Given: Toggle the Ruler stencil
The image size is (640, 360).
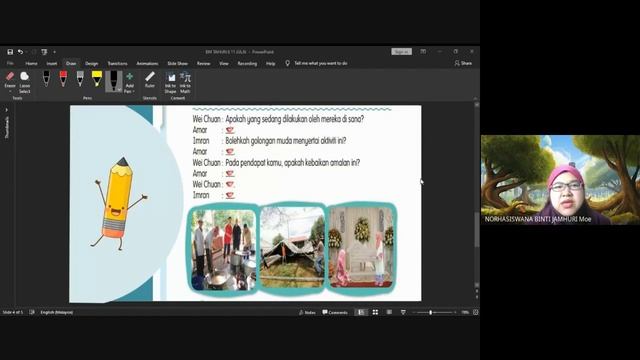Looking at the screenshot, I should coord(150,80).
